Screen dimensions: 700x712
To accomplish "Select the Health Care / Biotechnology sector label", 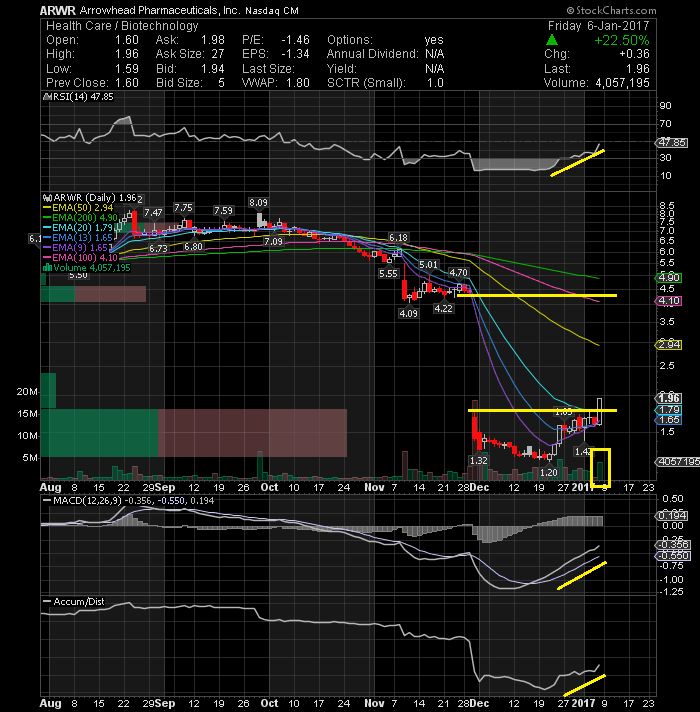I will [x=122, y=26].
